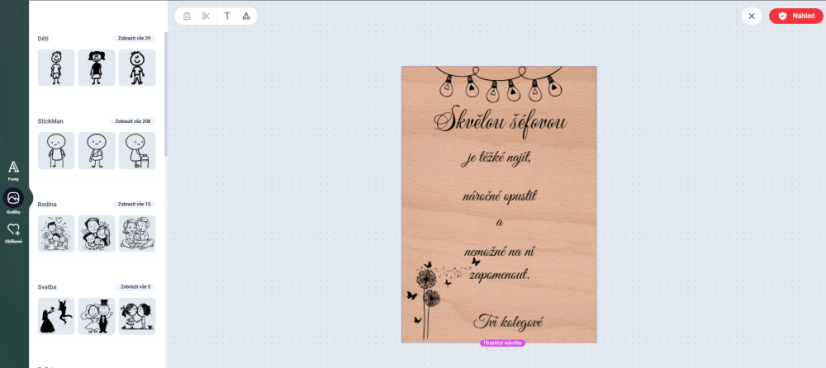Add StickMan with arm sling graphic
The height and width of the screenshot is (368, 826).
tap(96, 151)
